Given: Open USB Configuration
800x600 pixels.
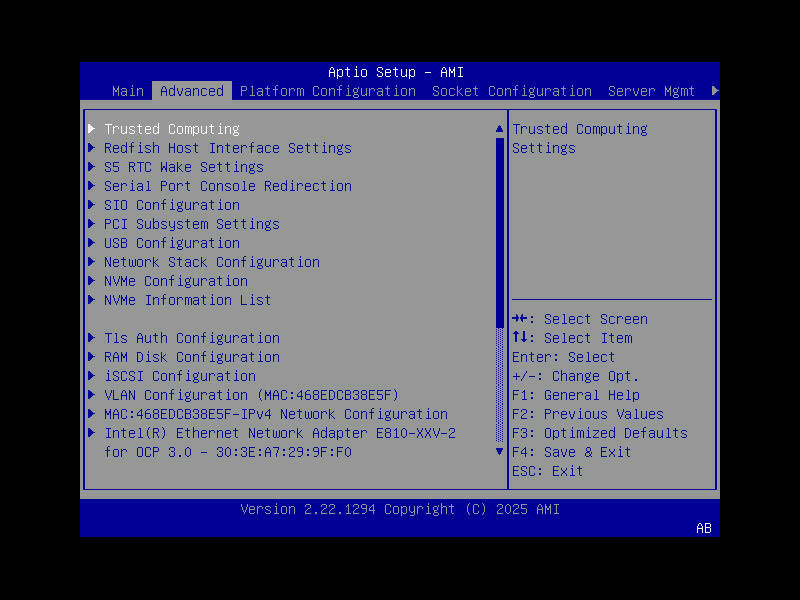Looking at the screenshot, I should point(171,242).
